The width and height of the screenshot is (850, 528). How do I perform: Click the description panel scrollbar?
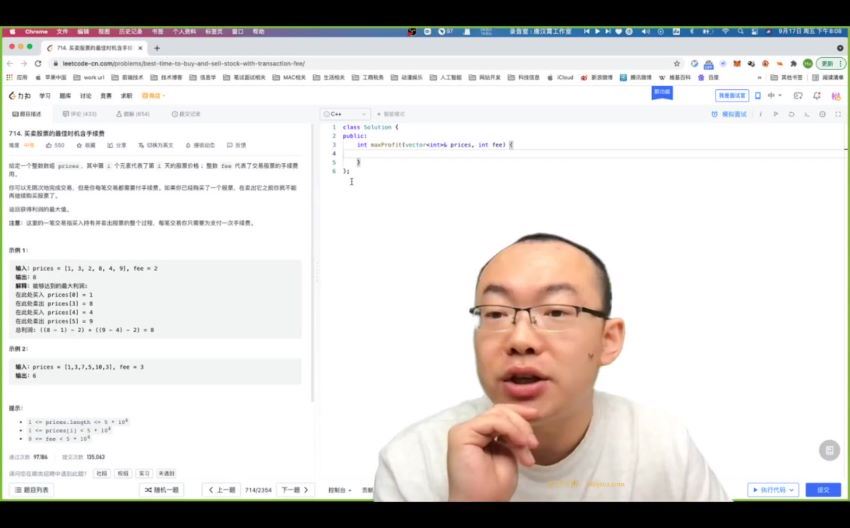pyautogui.click(x=313, y=263)
